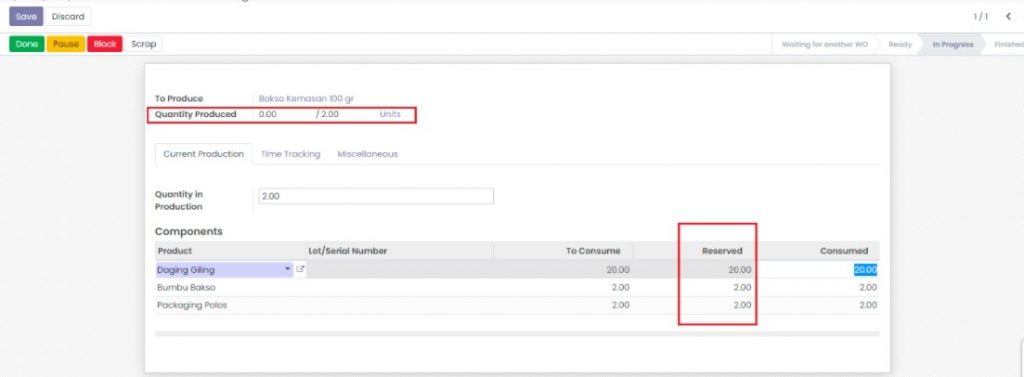The width and height of the screenshot is (1024, 377).
Task: Click the 1/1 pager counter
Action: pyautogui.click(x=980, y=16)
